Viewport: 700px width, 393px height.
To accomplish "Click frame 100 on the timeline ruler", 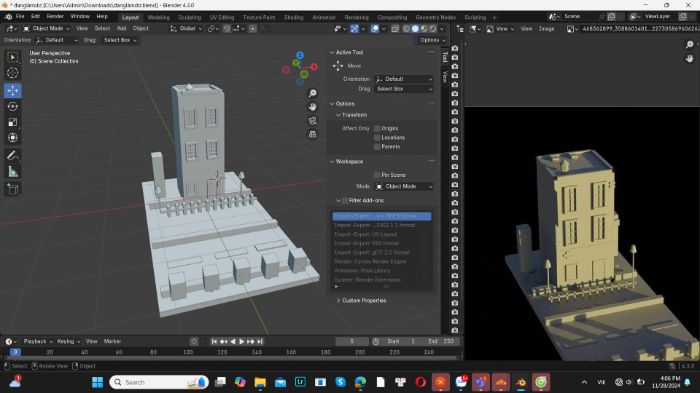I will coord(188,352).
